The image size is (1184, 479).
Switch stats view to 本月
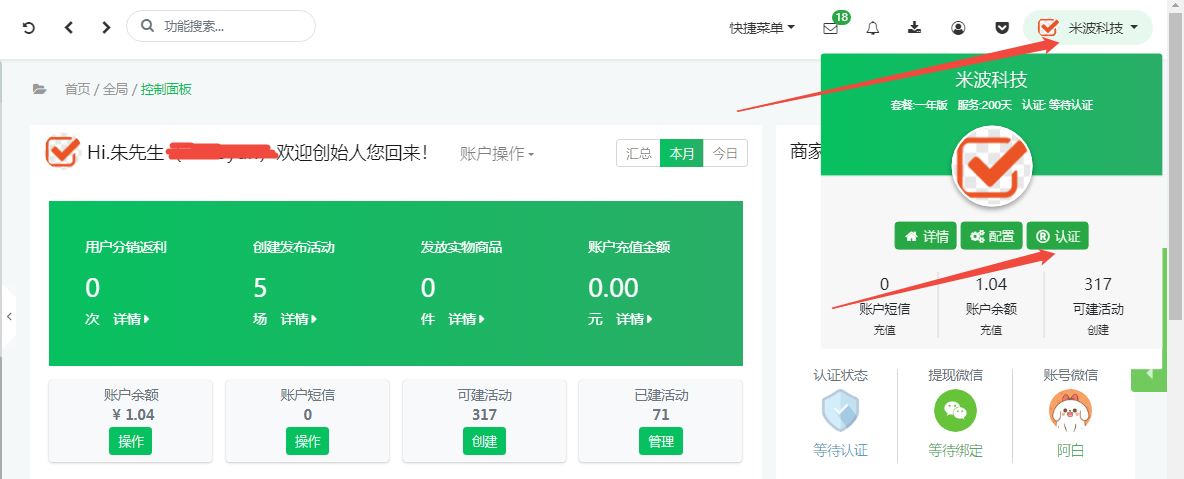coord(682,153)
